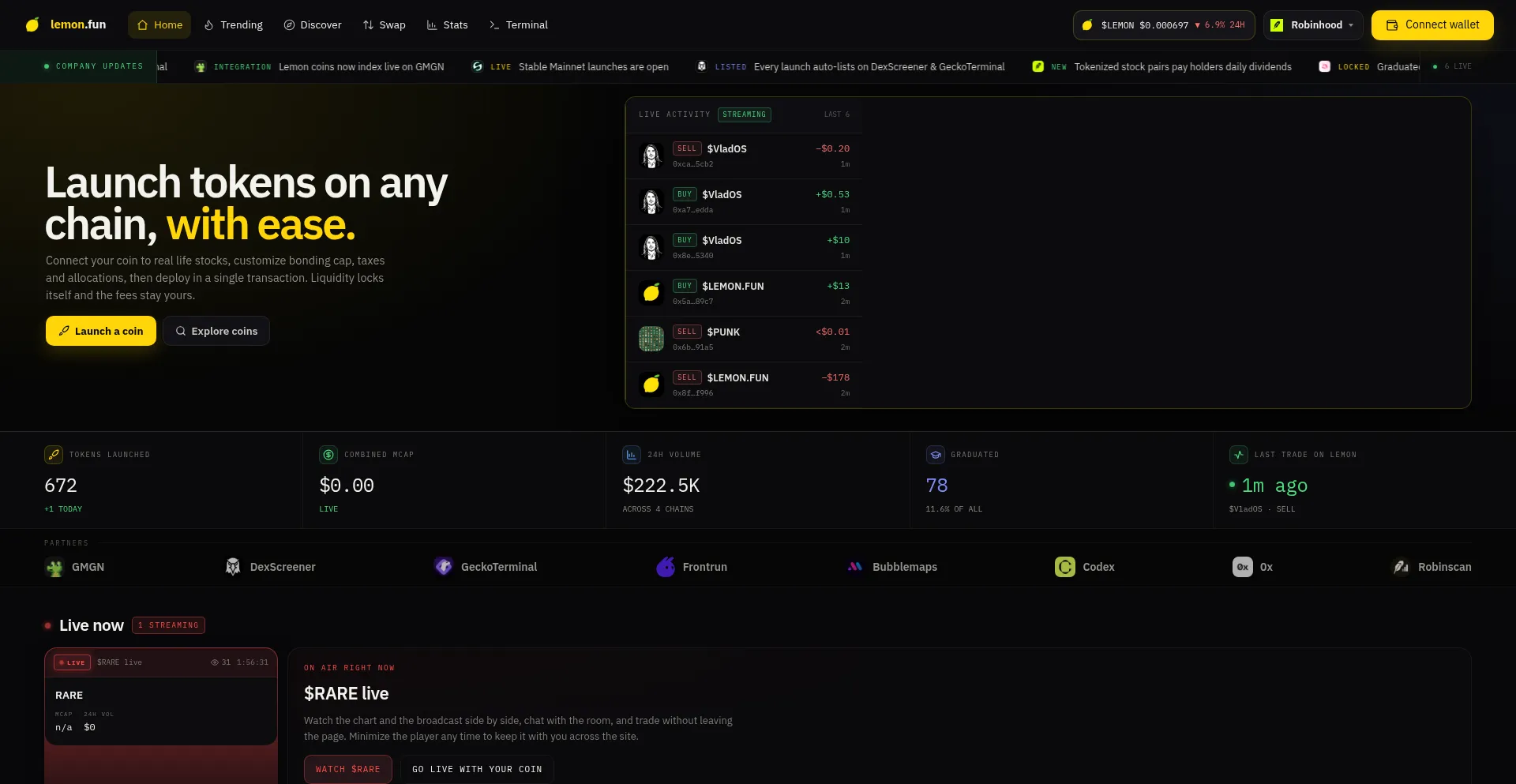
Task: Open the Robinhood chain selector dropdown
Action: click(1313, 25)
